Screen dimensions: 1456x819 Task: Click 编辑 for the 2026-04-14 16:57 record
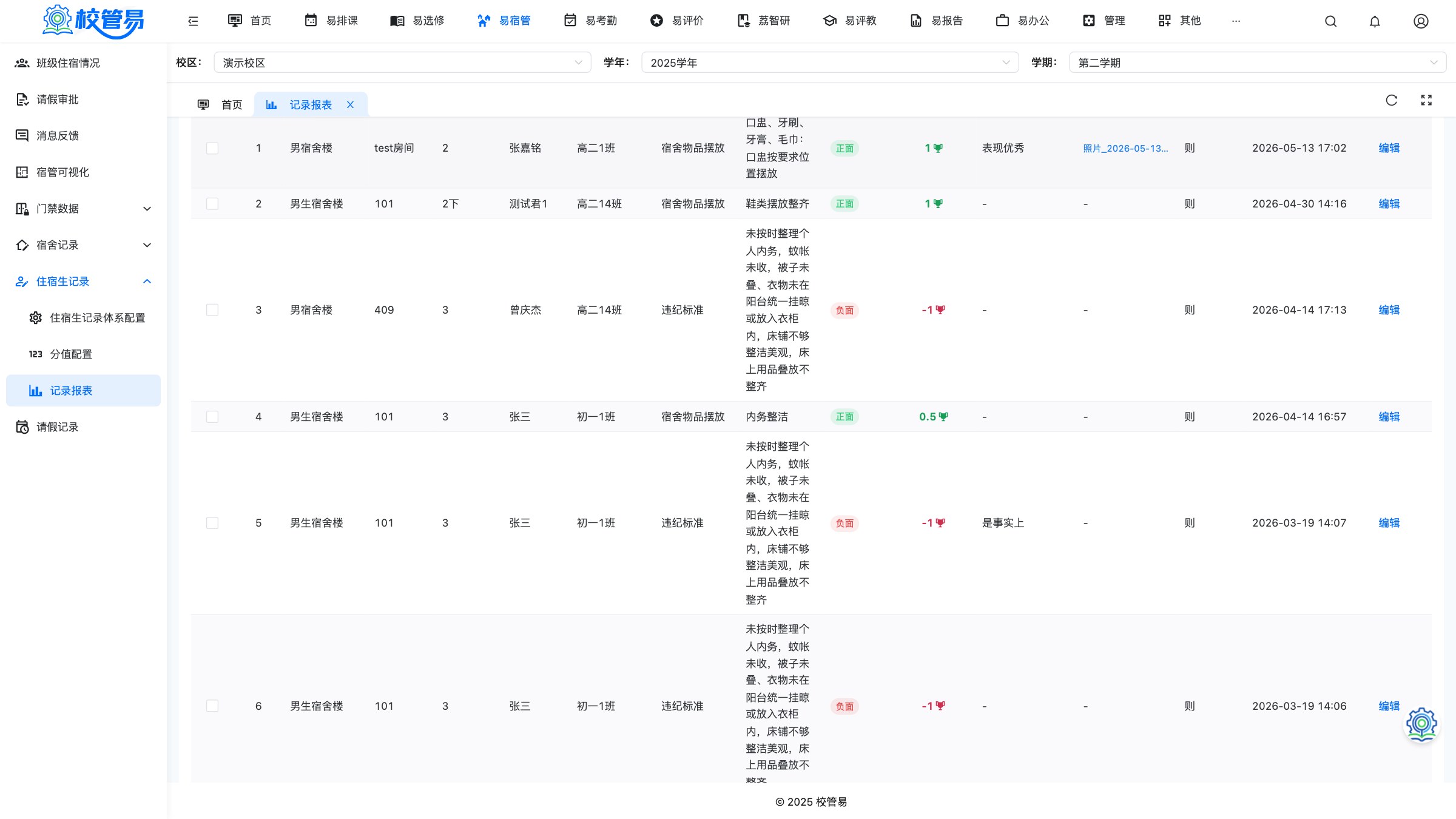(x=1389, y=417)
